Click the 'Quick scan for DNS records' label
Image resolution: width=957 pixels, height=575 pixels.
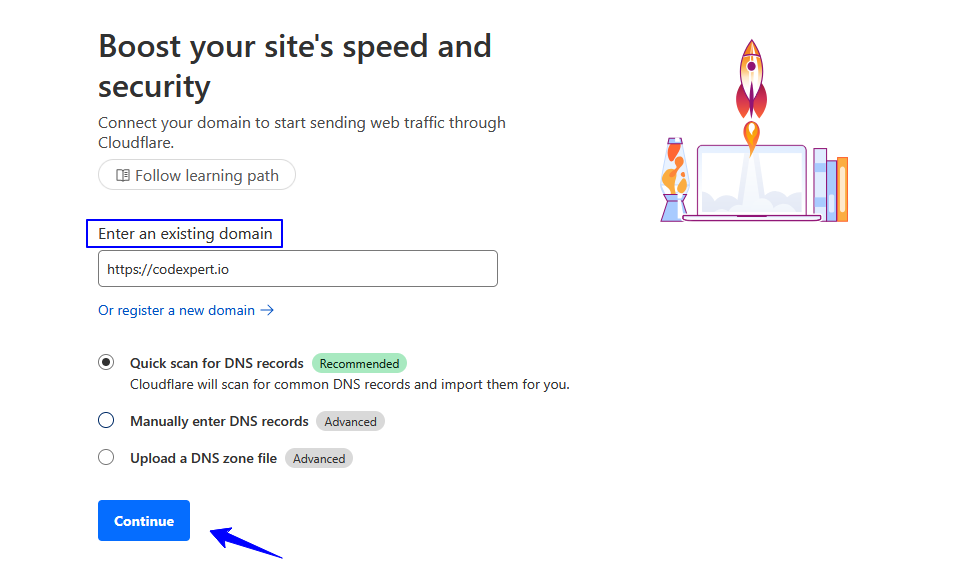[217, 363]
